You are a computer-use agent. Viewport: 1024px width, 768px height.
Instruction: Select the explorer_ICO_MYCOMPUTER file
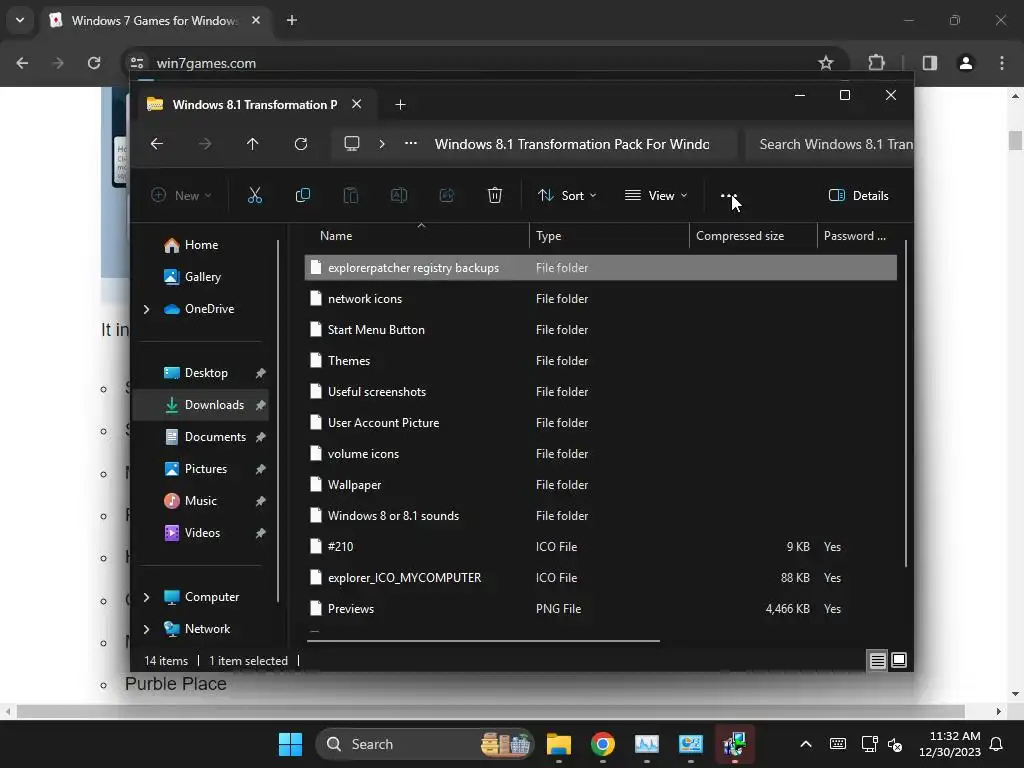601,577
